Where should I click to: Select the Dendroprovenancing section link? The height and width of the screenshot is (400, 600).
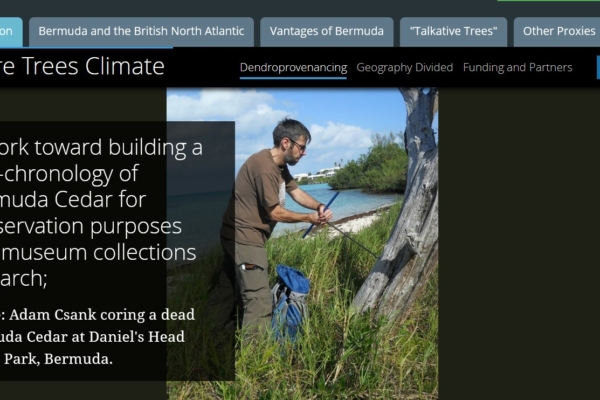pos(293,68)
